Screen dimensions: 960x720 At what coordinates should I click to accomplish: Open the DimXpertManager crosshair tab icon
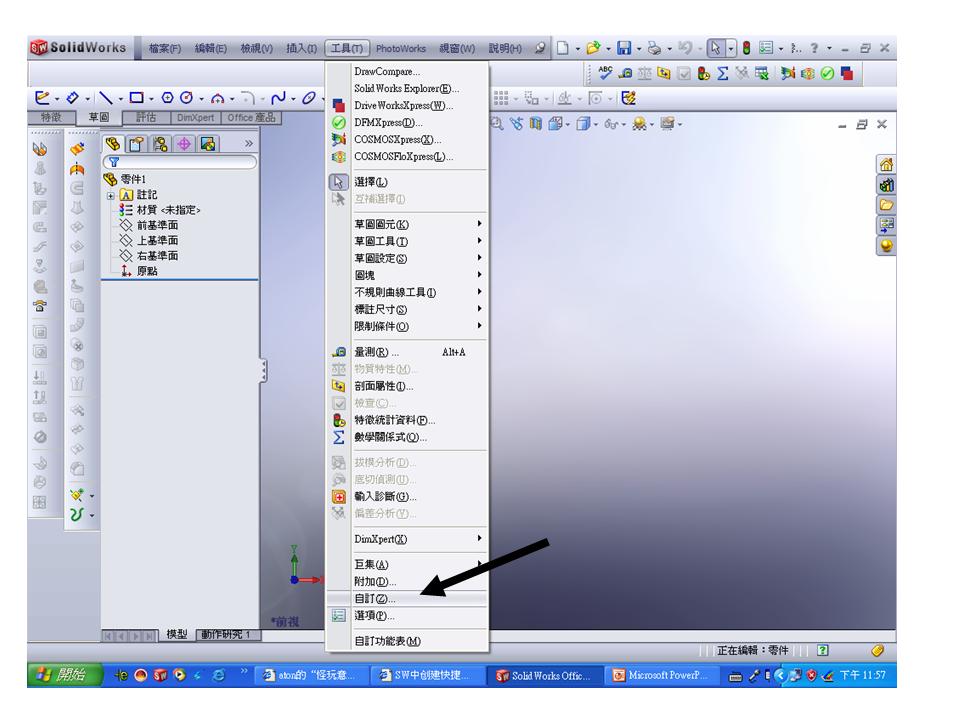184,144
